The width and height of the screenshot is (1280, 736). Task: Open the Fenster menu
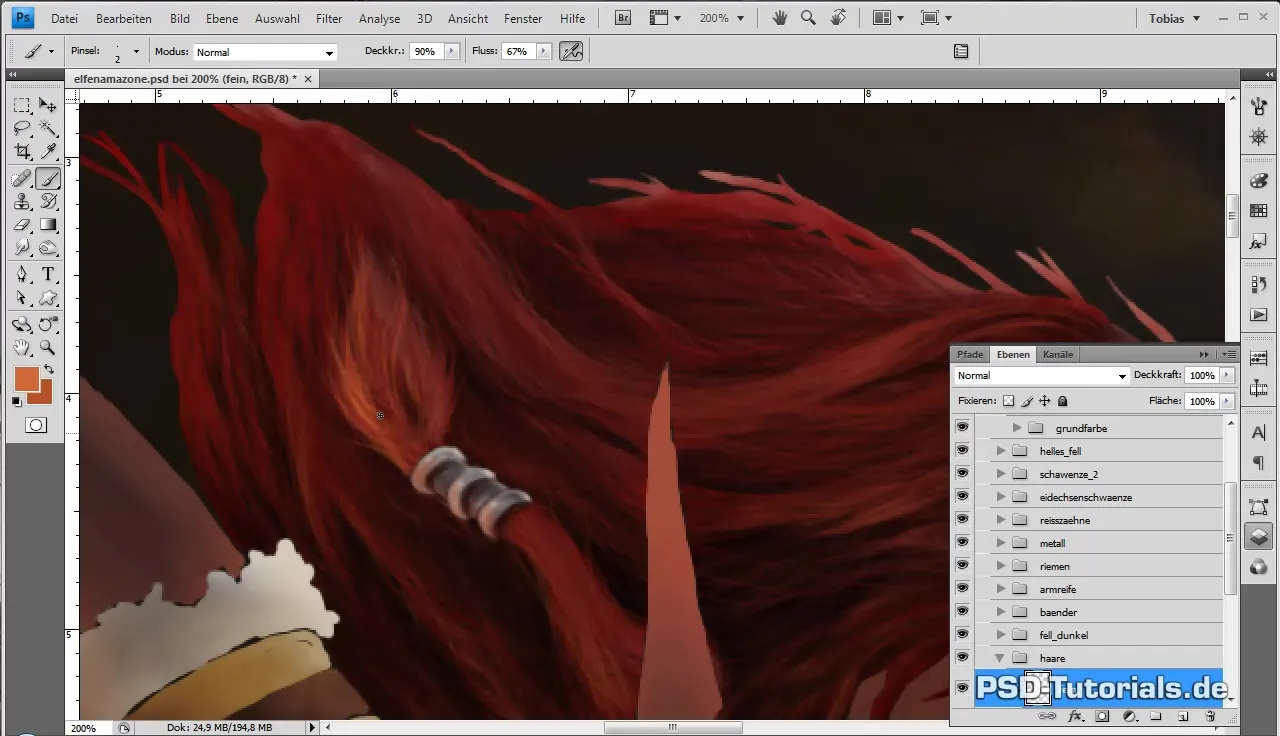click(523, 18)
